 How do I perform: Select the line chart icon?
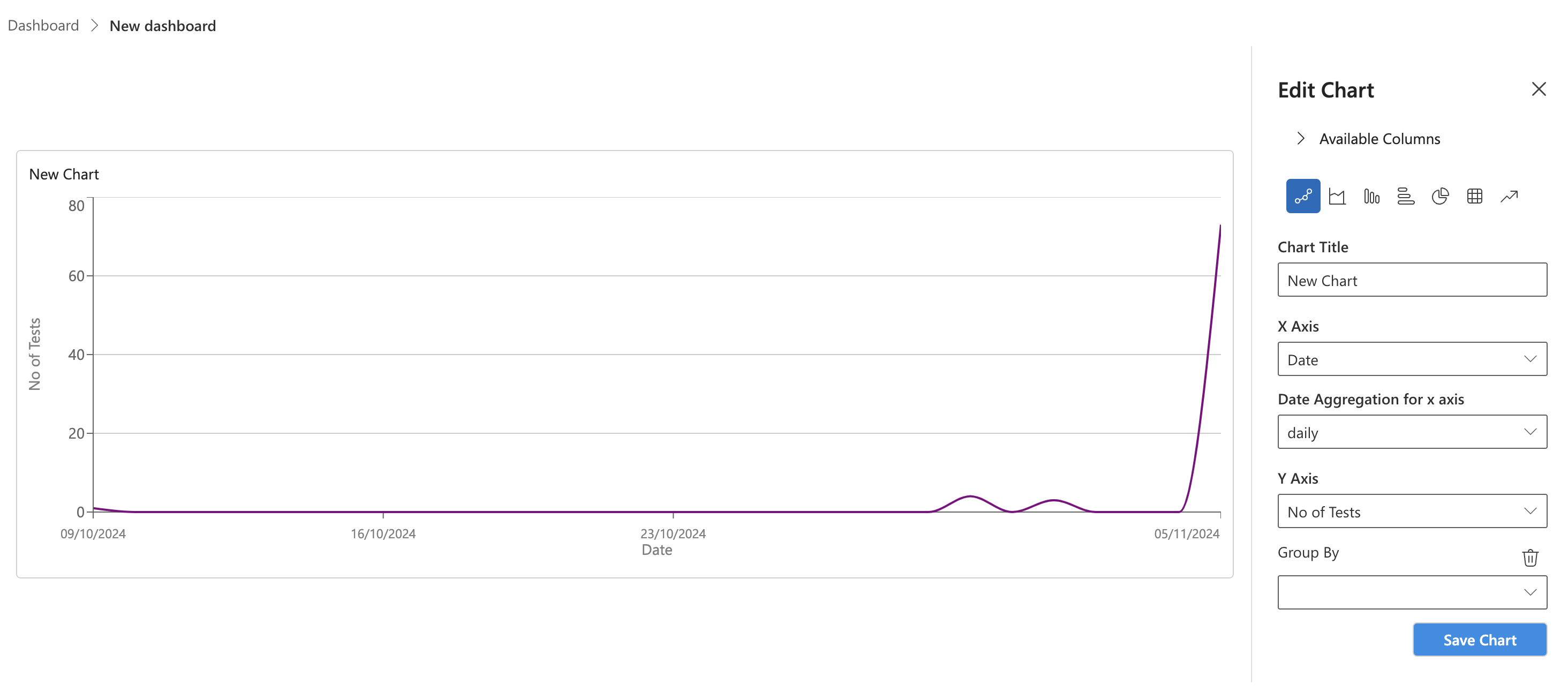pyautogui.click(x=1303, y=196)
